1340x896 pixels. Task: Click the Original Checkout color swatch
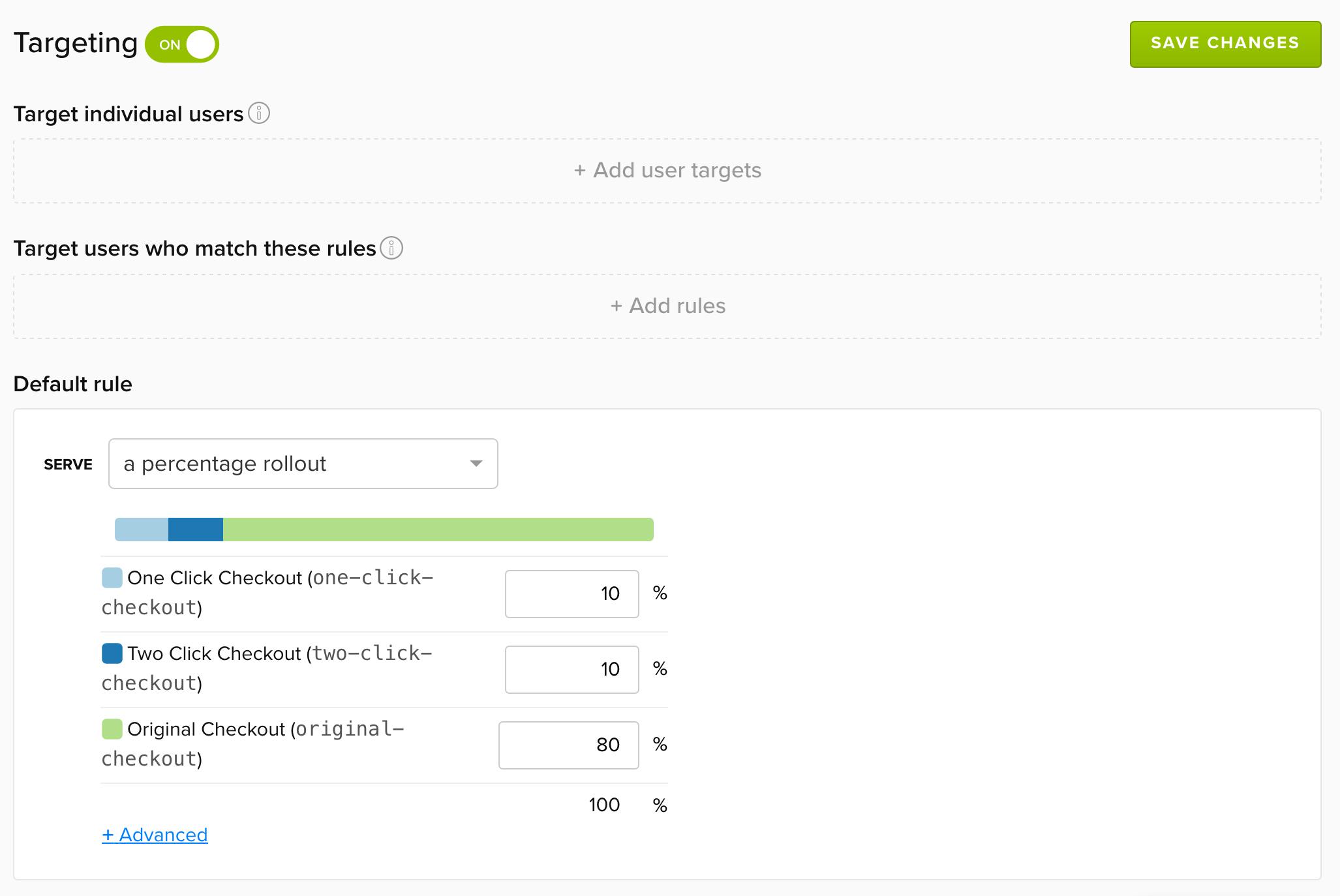112,728
